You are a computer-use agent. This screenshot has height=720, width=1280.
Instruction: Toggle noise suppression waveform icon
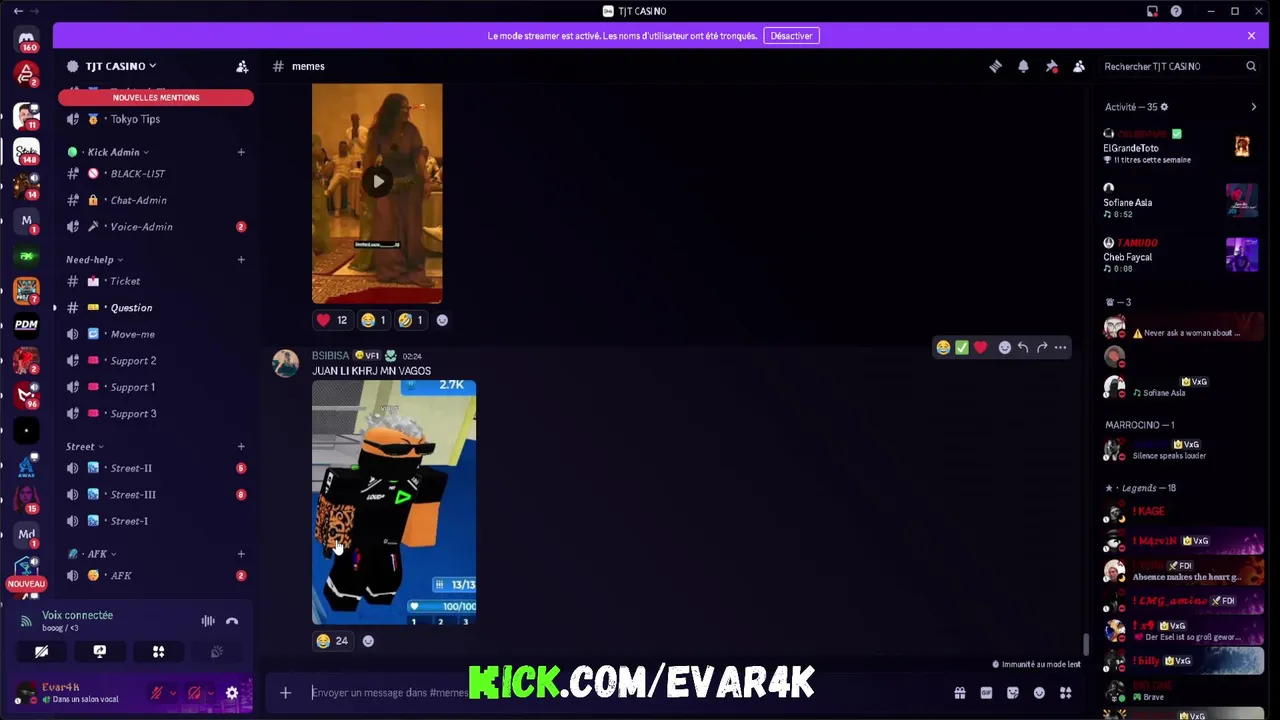point(208,621)
